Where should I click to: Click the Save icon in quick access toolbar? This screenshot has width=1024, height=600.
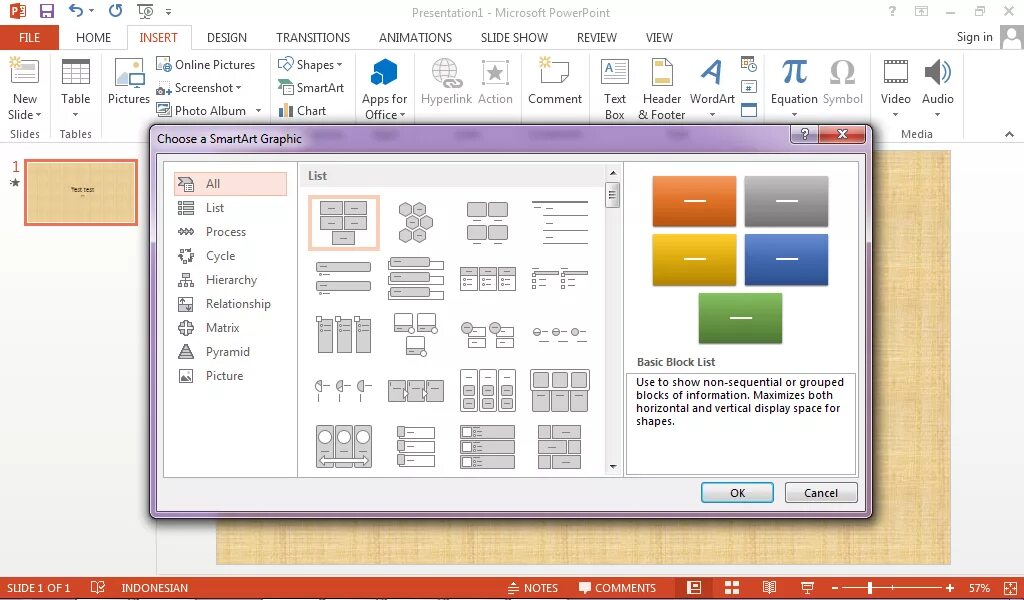(46, 11)
